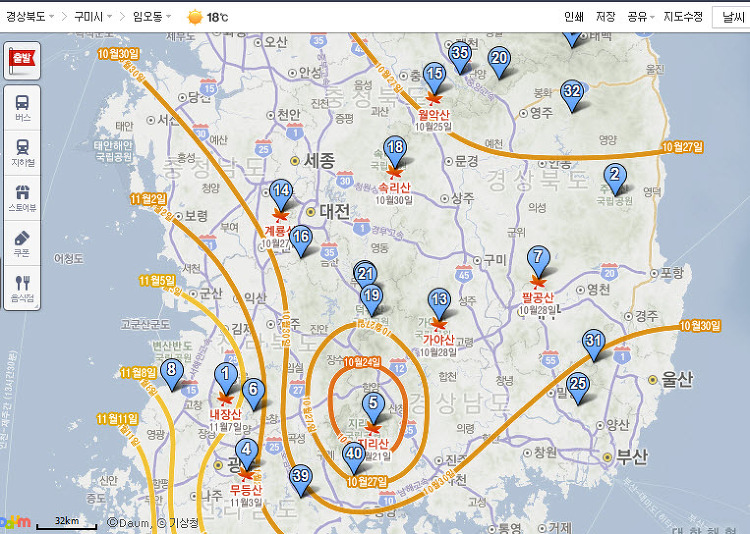
Task: Click the 인쇄 (print) menu item
Action: (x=573, y=17)
